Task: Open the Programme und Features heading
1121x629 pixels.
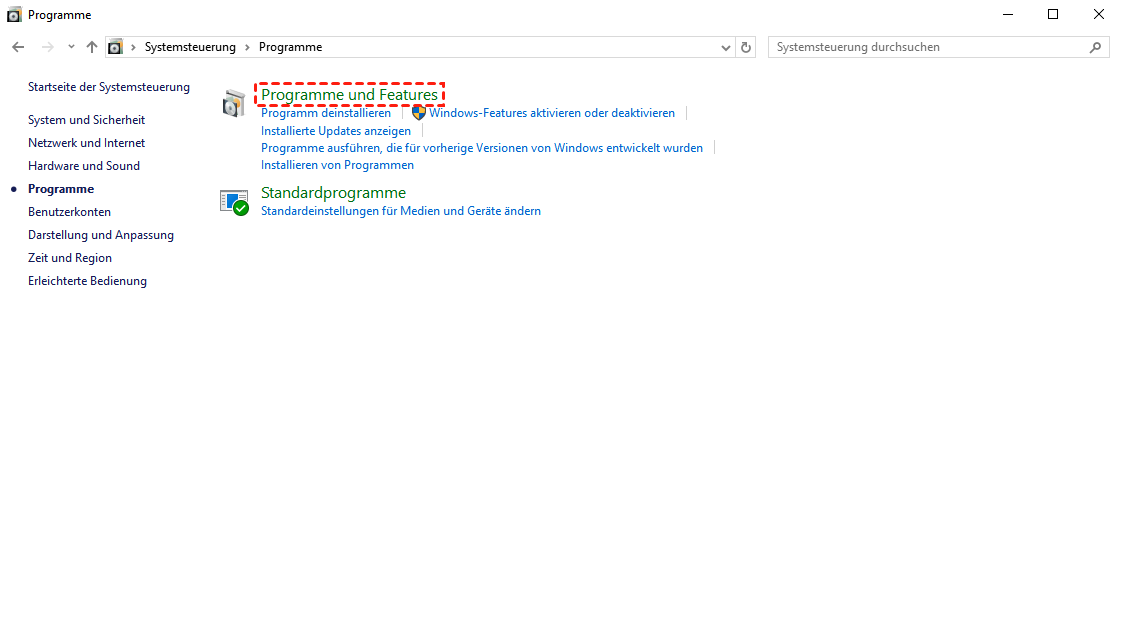Action: click(350, 94)
